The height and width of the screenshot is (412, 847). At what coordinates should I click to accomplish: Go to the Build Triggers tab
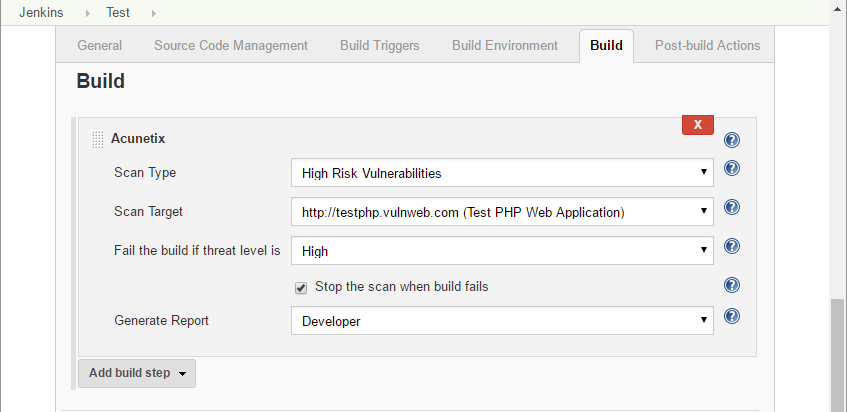[x=379, y=46]
